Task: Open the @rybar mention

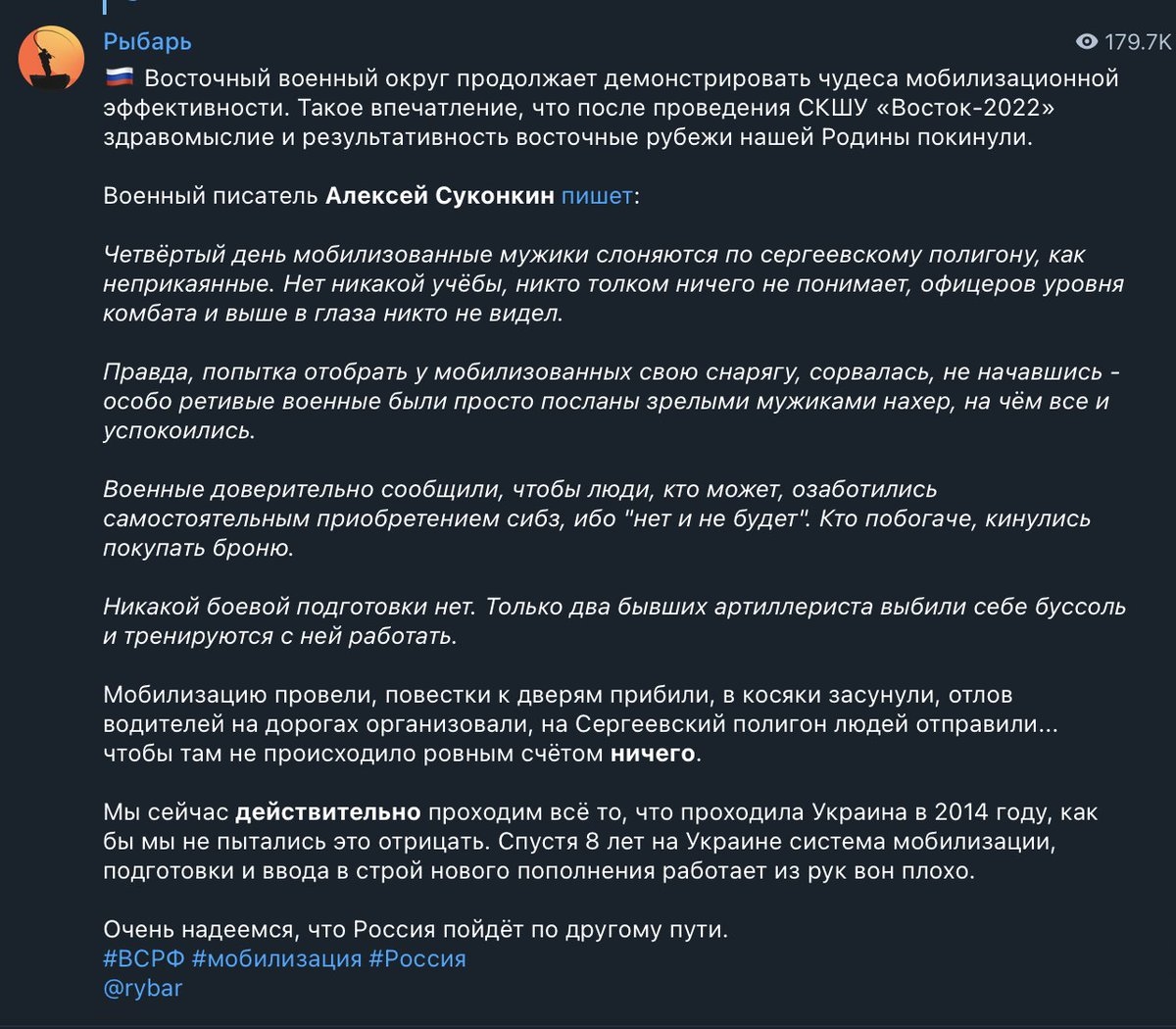Action: pos(143,988)
